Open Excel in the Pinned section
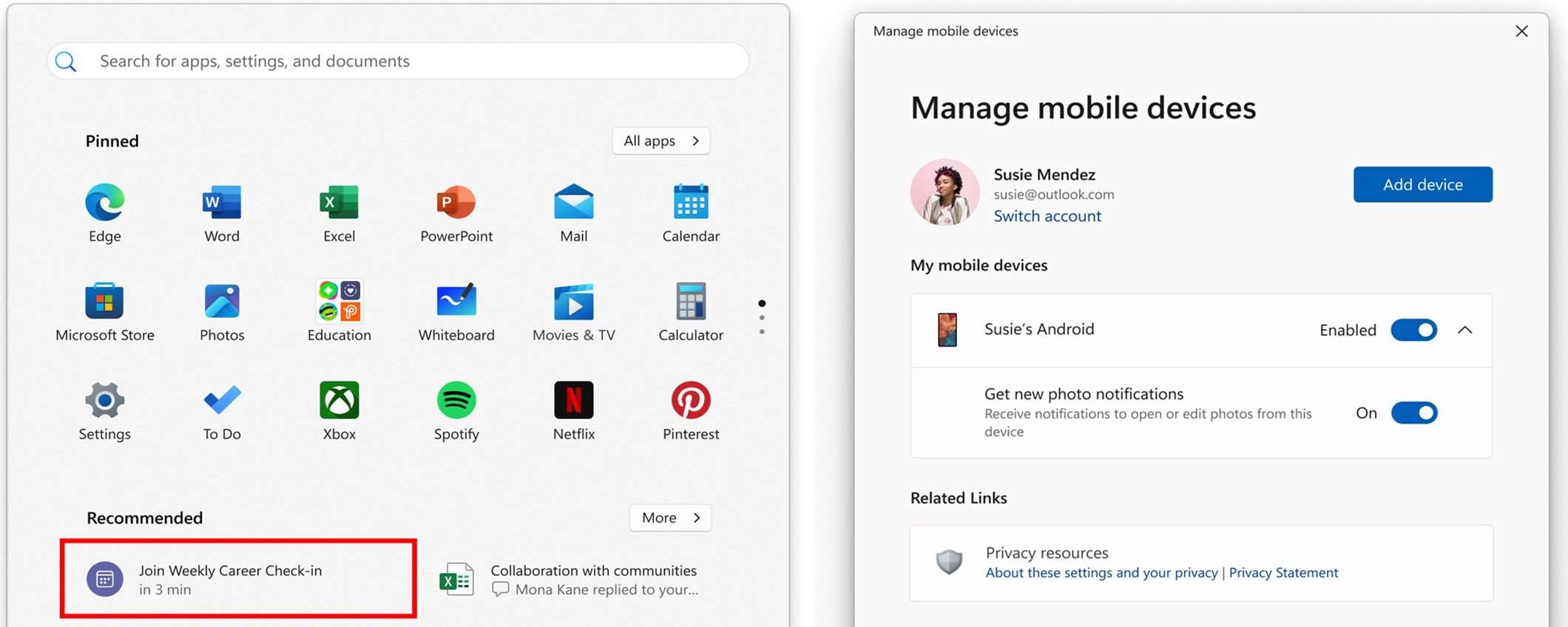This screenshot has width=1568, height=627. pyautogui.click(x=339, y=213)
